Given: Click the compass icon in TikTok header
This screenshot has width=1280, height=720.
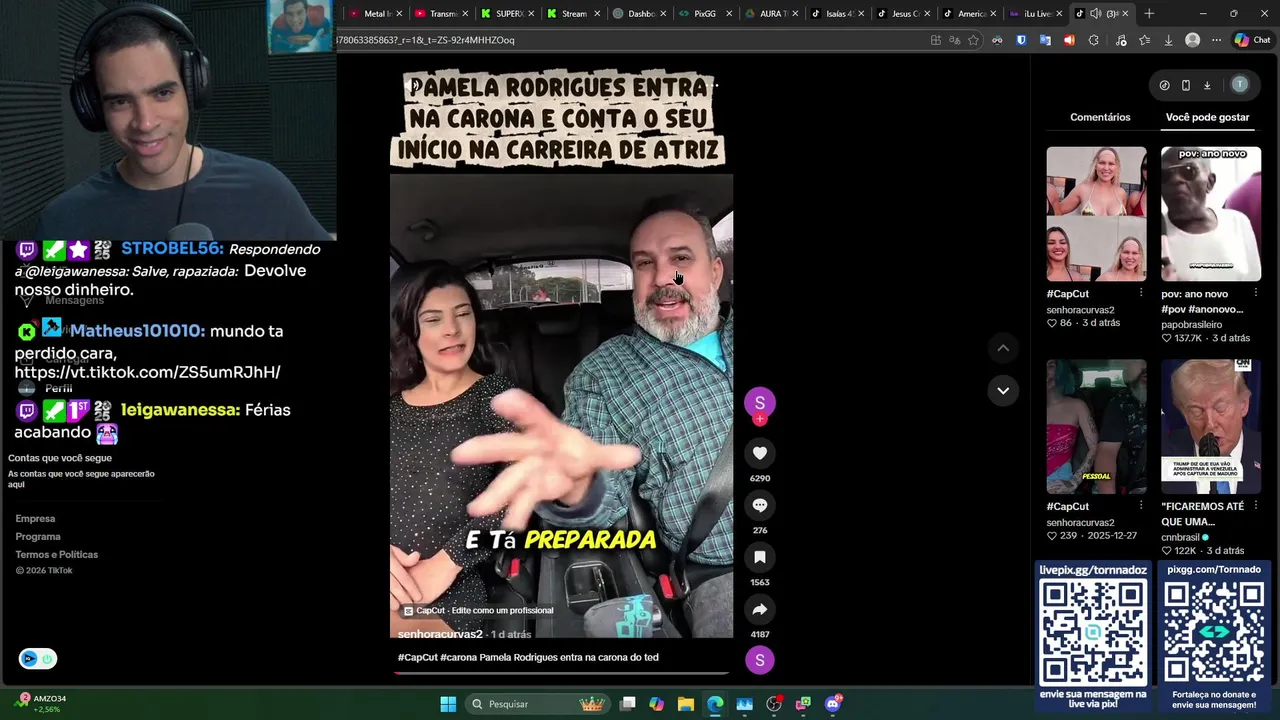Looking at the screenshot, I should coord(1164,85).
